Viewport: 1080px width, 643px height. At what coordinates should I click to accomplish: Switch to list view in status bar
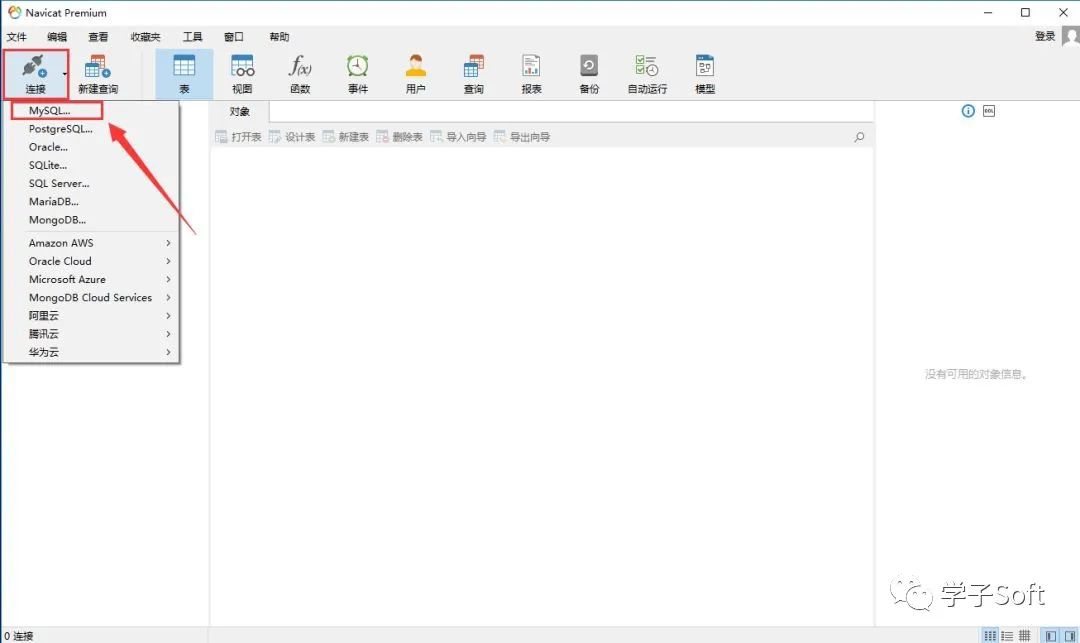[x=1007, y=635]
